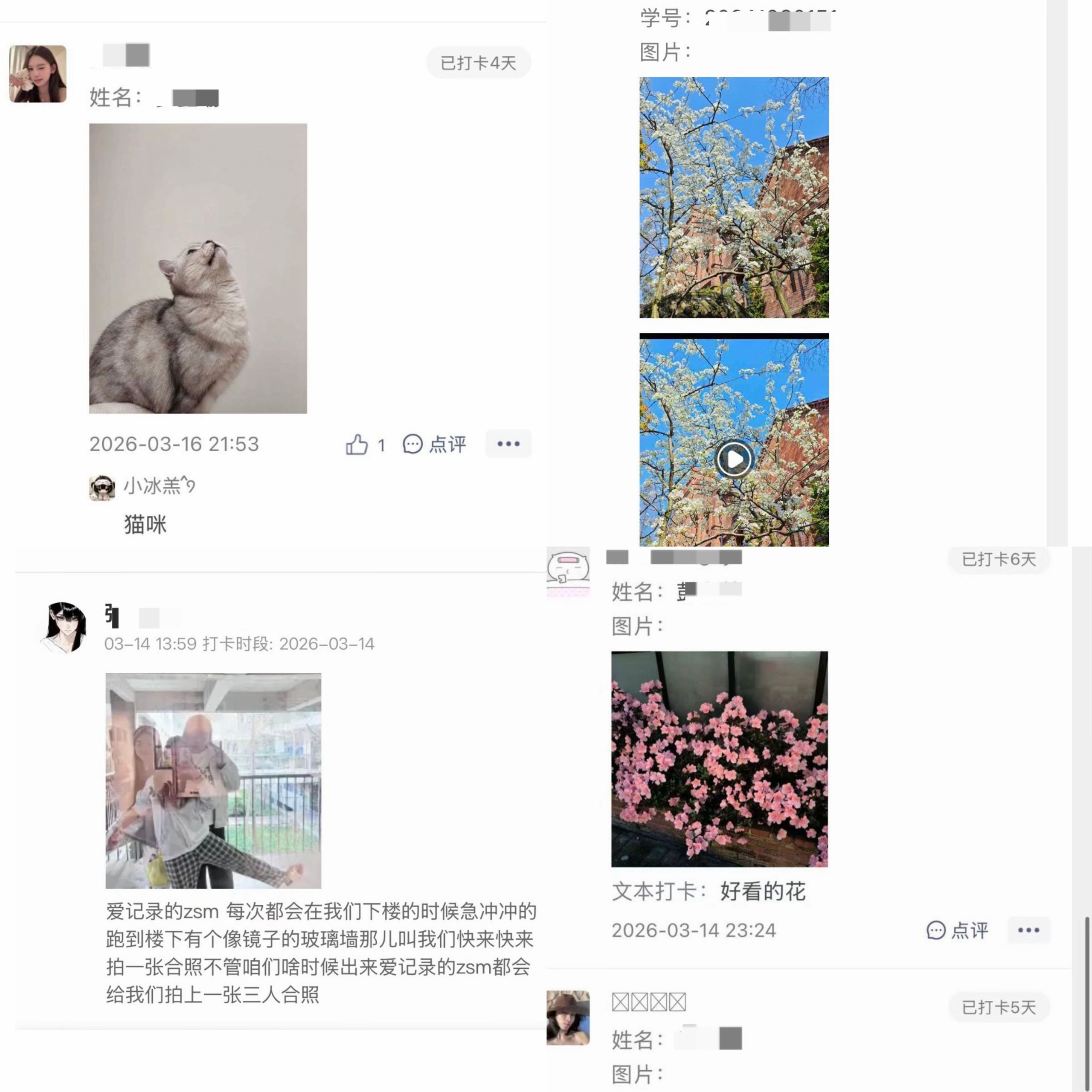
Task: Open the anime black-hair avatar profile
Action: click(x=63, y=627)
